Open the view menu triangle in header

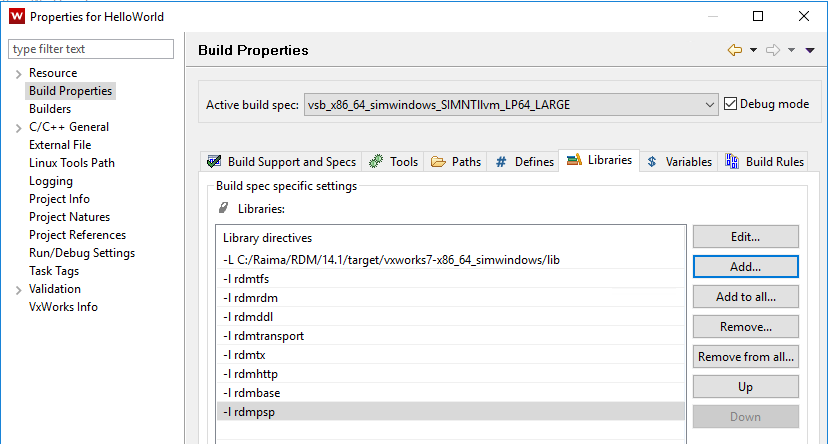810,50
